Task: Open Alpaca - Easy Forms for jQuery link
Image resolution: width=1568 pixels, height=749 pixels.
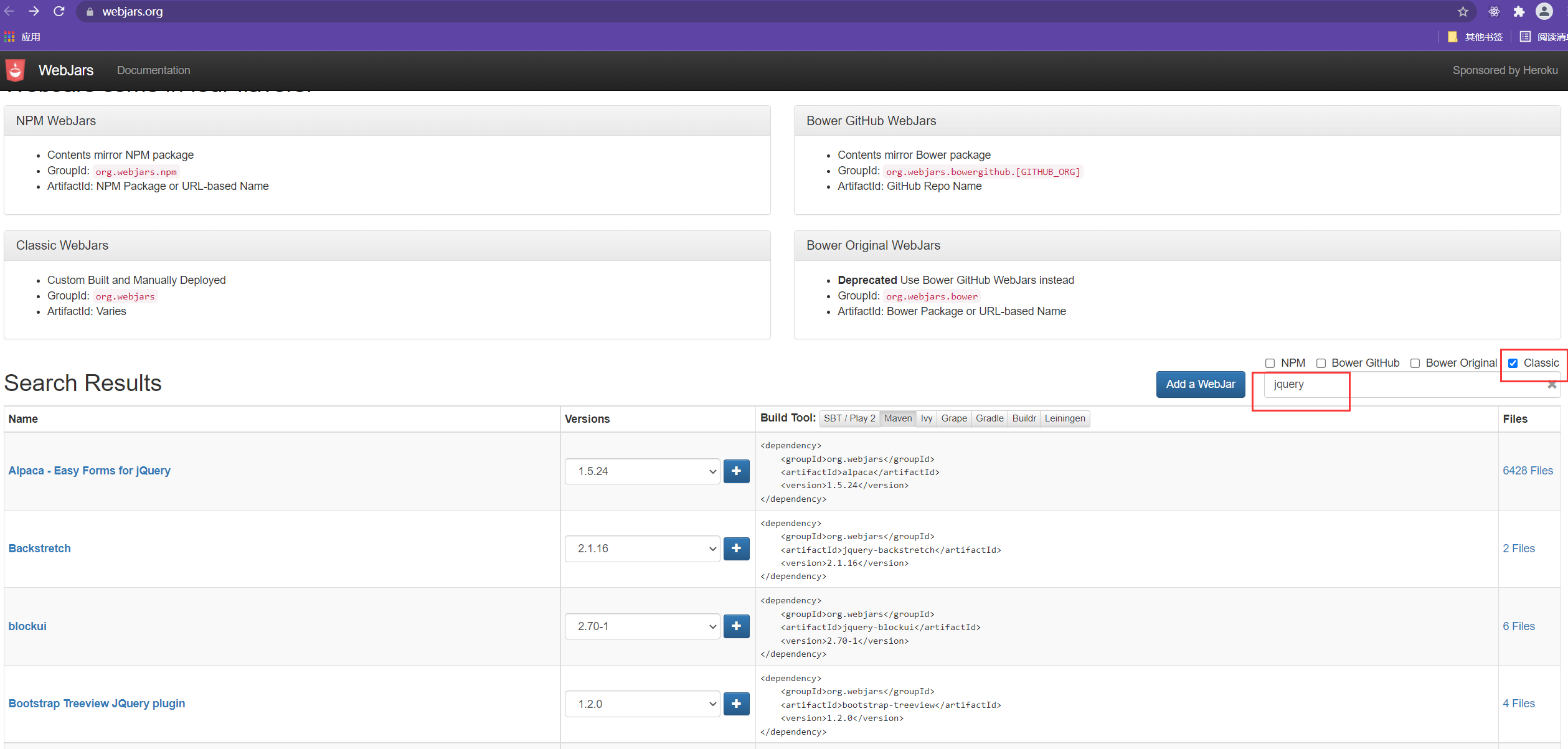Action: pos(89,471)
